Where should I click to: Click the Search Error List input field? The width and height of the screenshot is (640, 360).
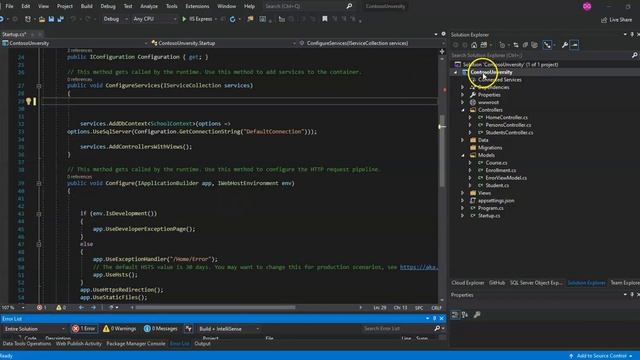[x=398, y=329]
